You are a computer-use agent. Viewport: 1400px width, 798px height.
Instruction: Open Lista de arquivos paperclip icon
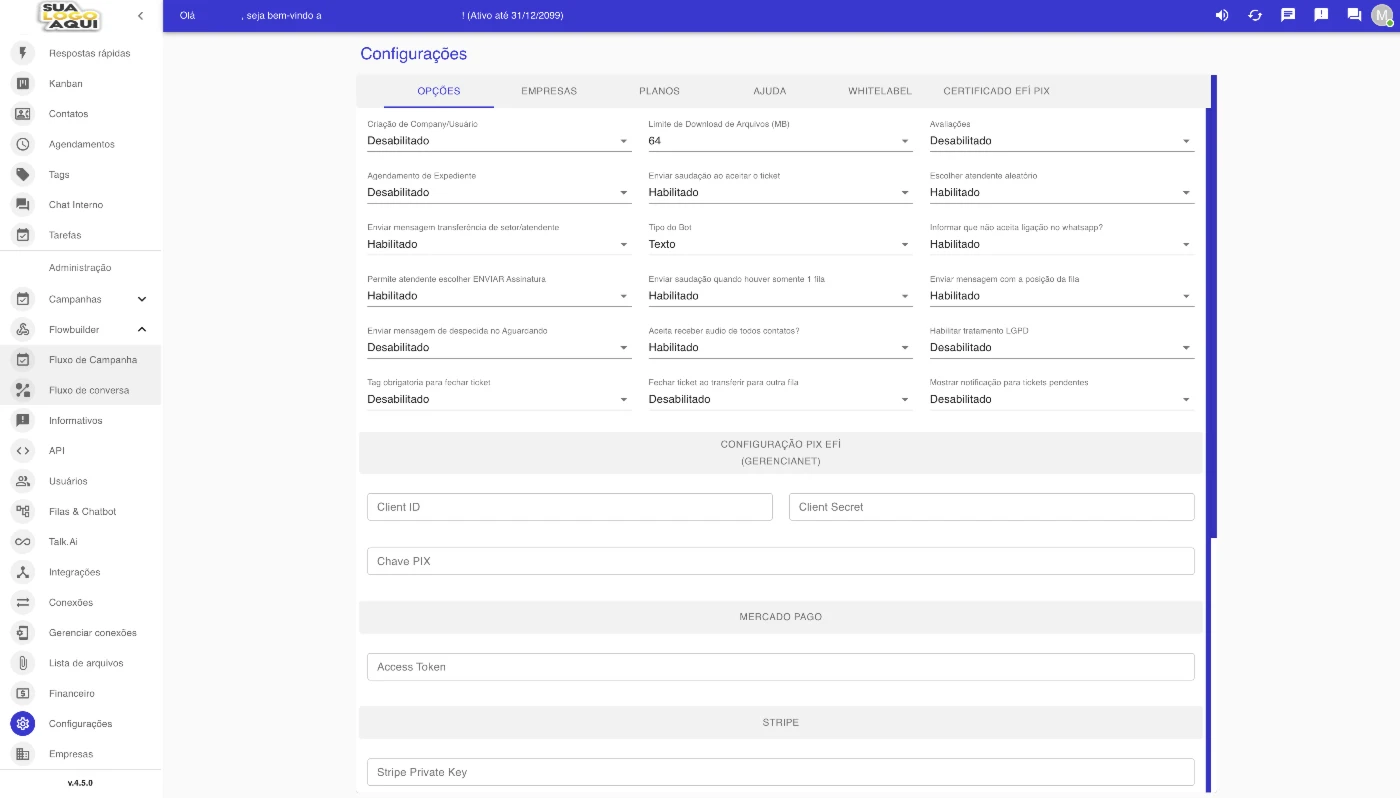pos(23,663)
